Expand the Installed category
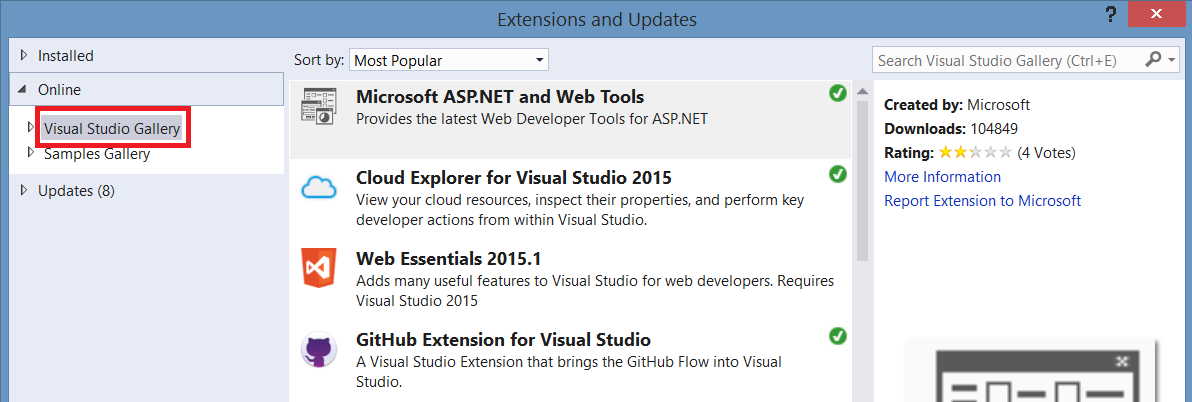The image size is (1192, 402). click(24, 56)
